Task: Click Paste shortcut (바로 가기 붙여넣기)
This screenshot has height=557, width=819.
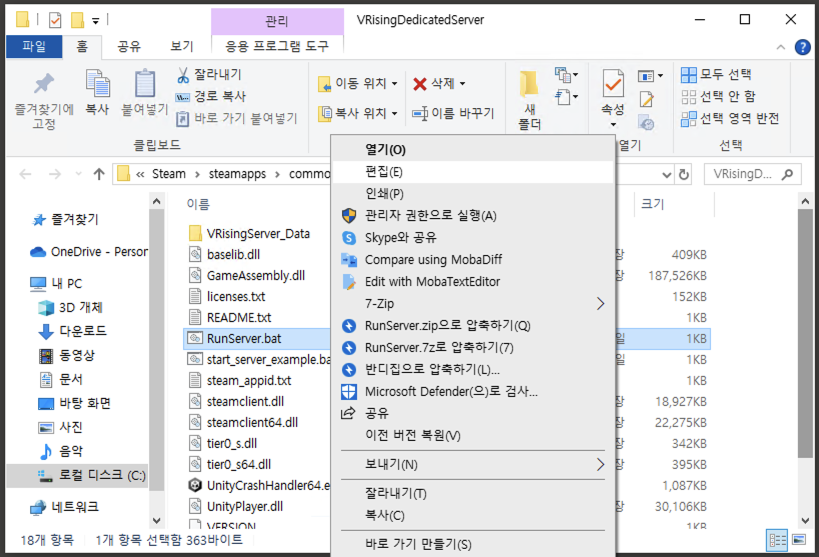Action: (x=237, y=119)
